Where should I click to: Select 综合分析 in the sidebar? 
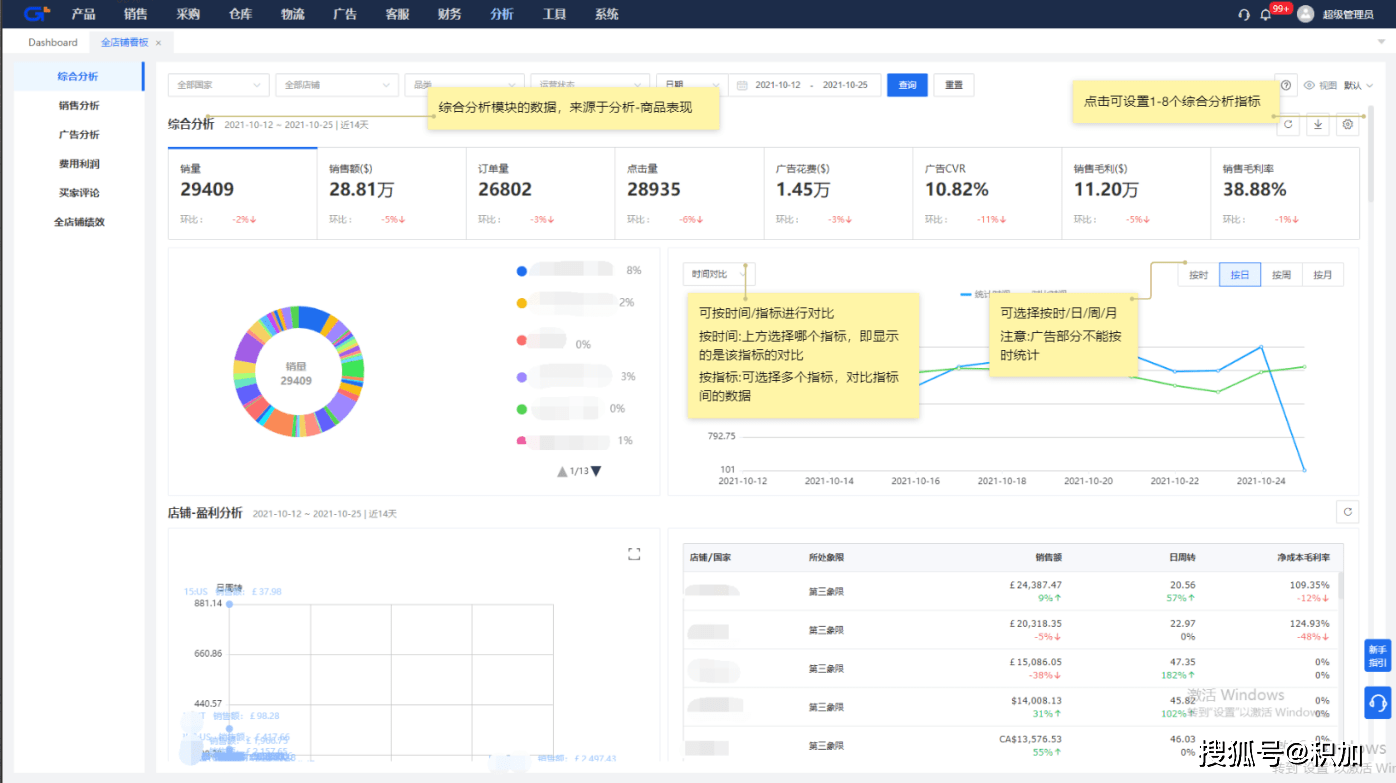click(78, 76)
